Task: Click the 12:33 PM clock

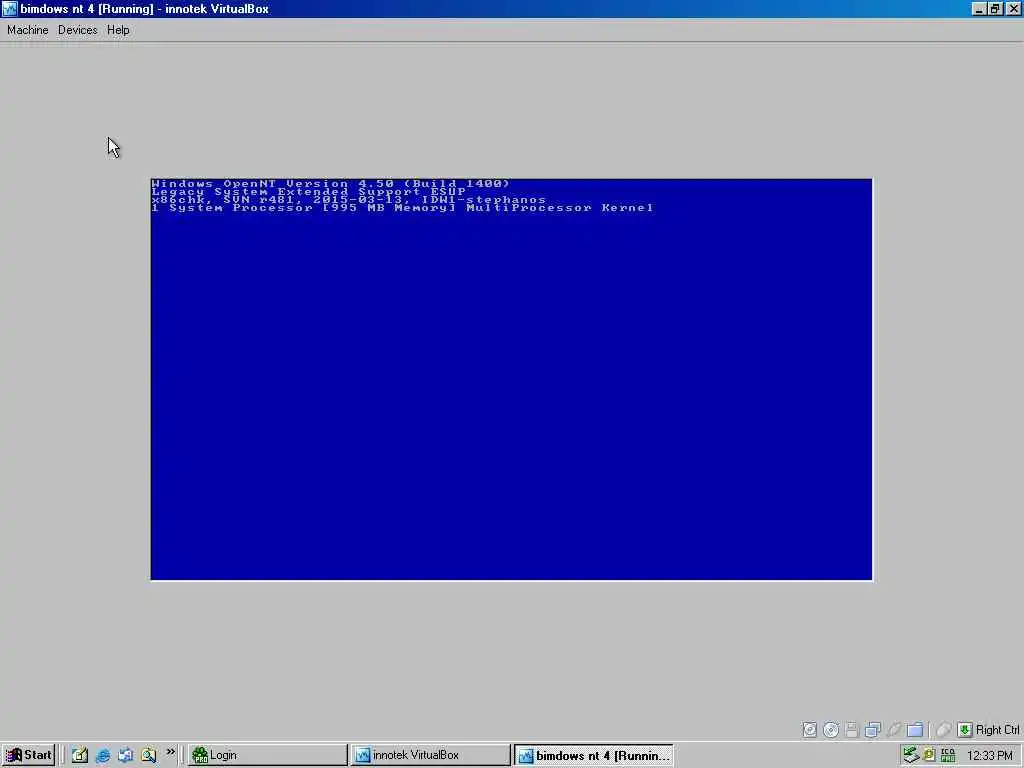Action: pyautogui.click(x=989, y=756)
